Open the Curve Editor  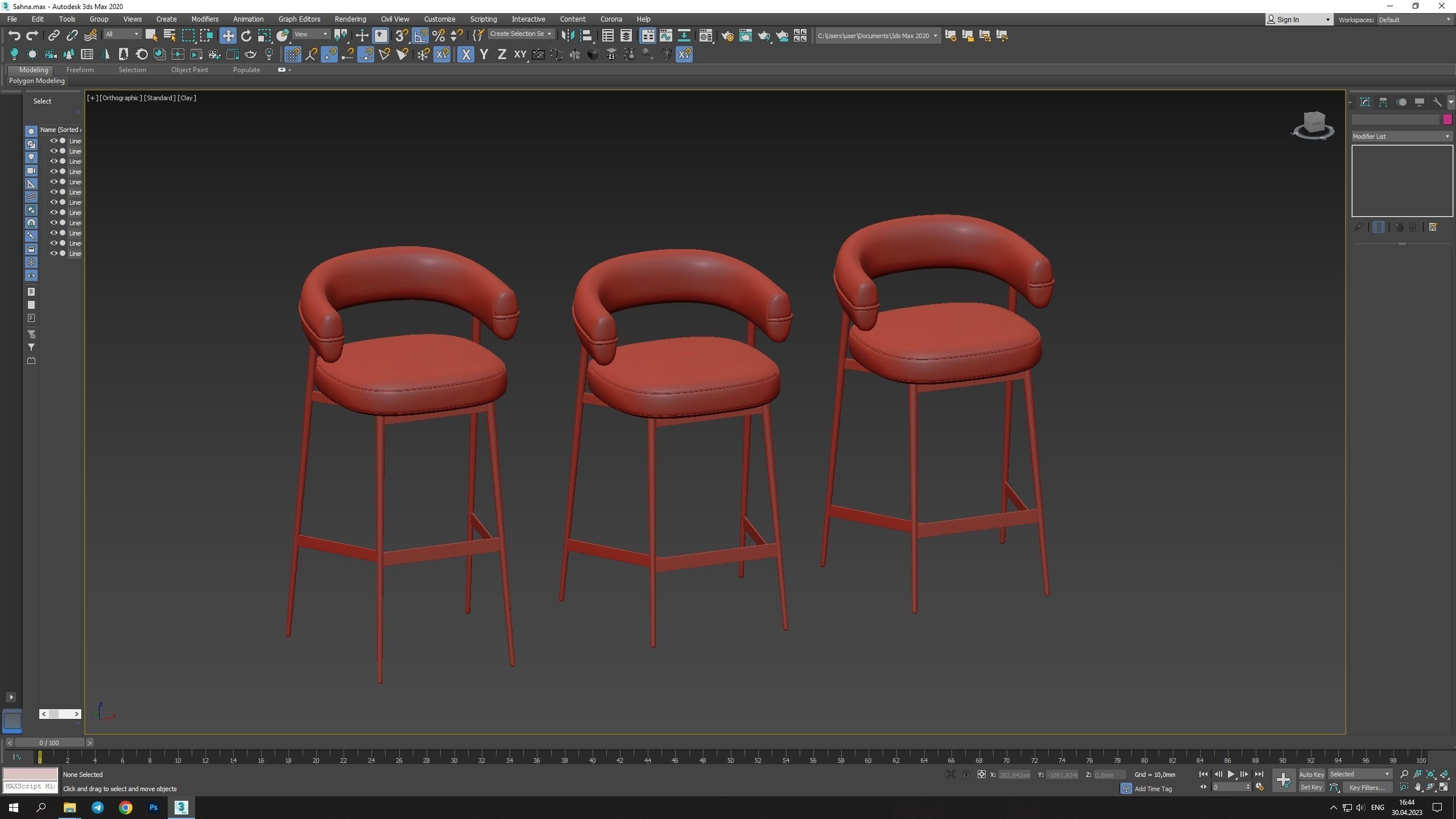tap(666, 36)
